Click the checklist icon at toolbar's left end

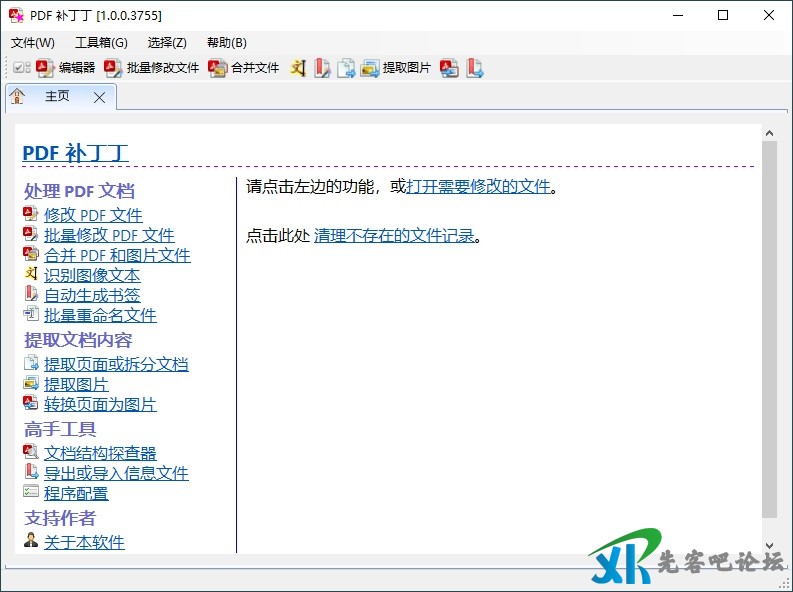[21, 68]
